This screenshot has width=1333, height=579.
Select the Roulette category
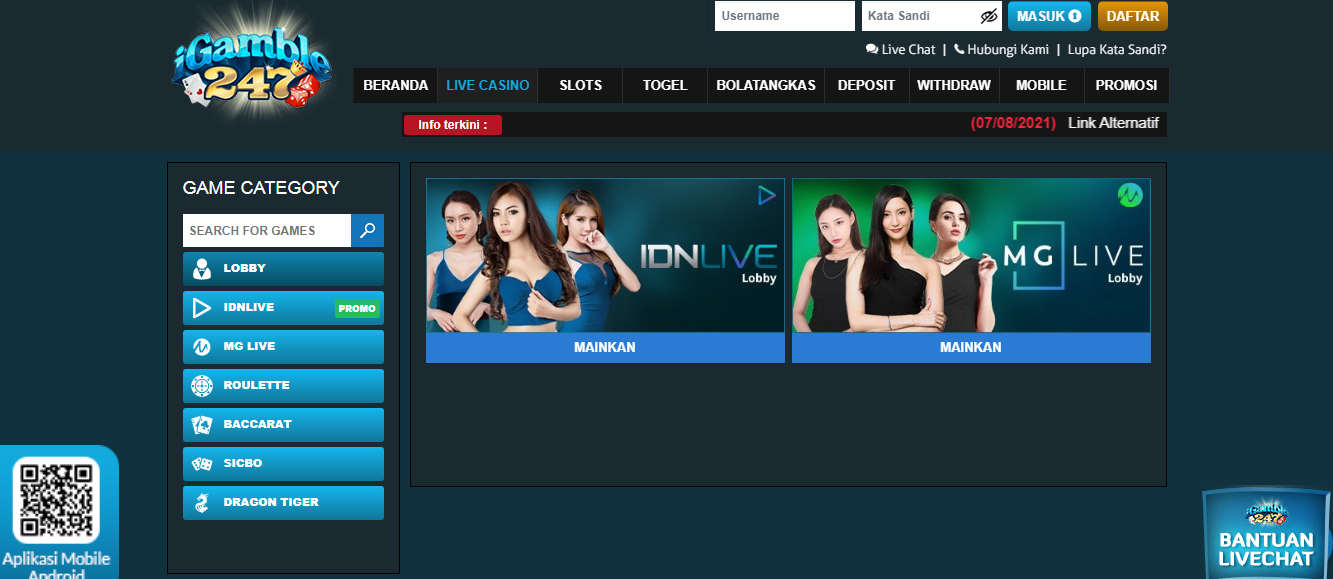tap(283, 386)
